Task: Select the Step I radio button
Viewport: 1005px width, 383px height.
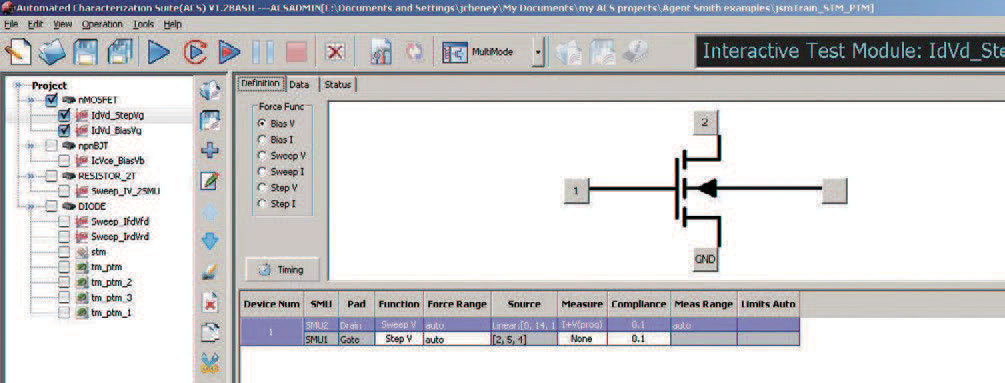Action: (262, 204)
